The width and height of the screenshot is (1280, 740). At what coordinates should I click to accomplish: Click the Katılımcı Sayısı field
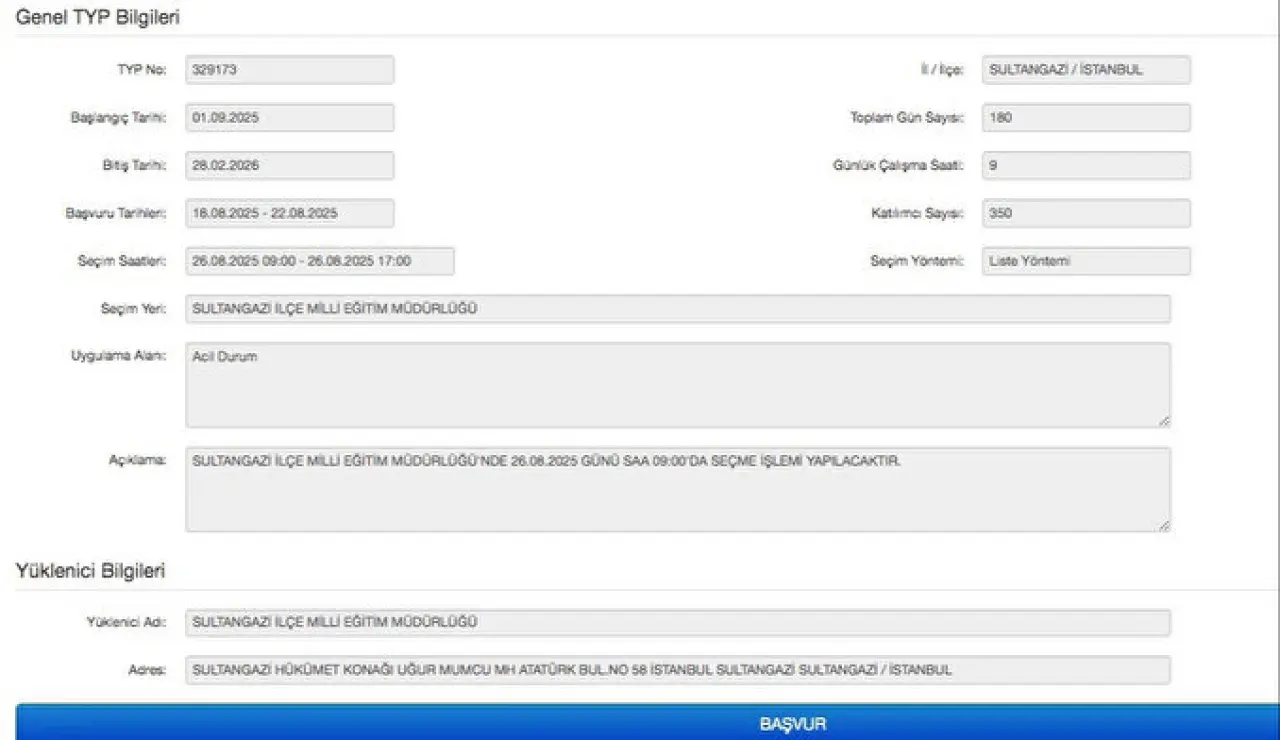click(1086, 213)
